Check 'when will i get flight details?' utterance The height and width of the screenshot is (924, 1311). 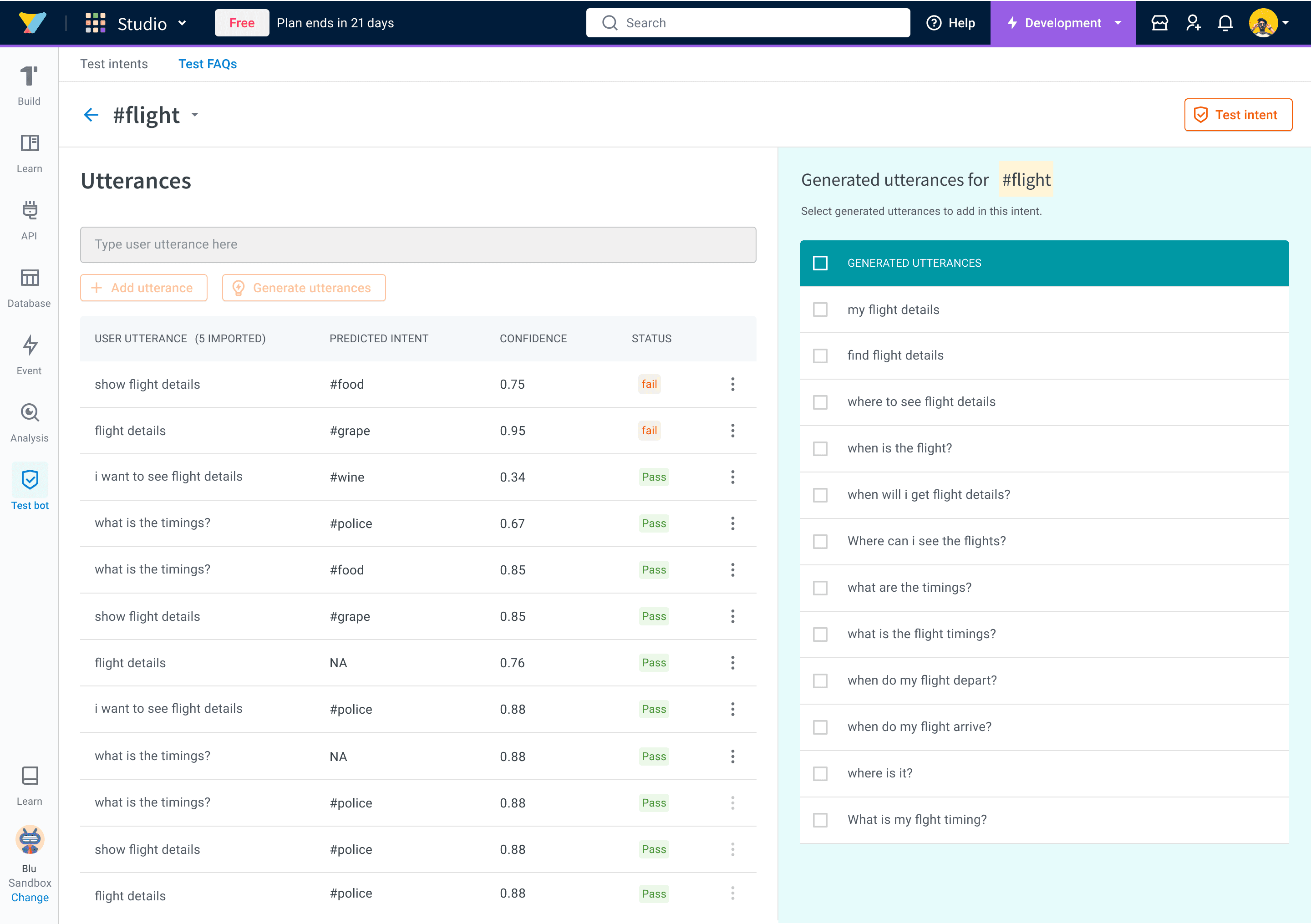tap(820, 495)
